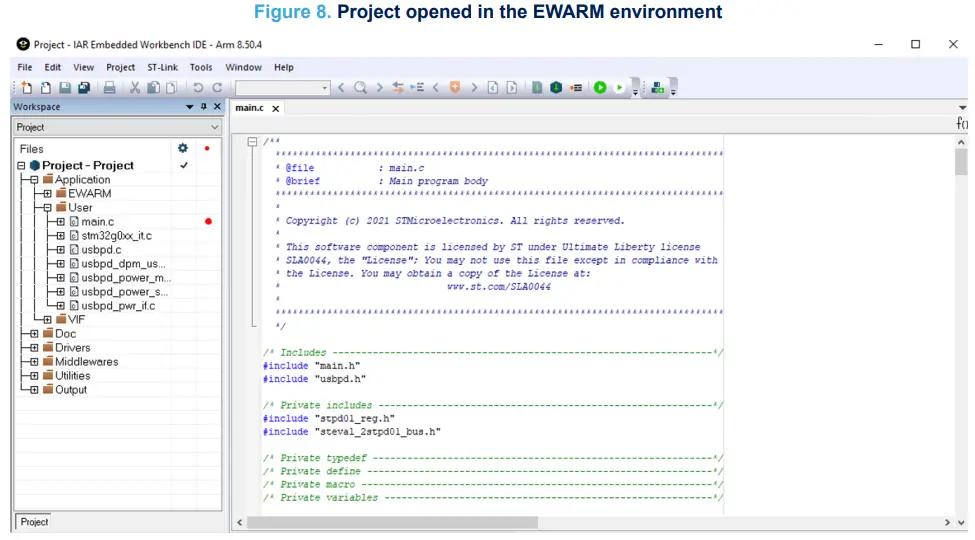Screen dimensions: 975x540
Task: Select usbpd_pwr_if.c in the tree
Action: point(118,306)
